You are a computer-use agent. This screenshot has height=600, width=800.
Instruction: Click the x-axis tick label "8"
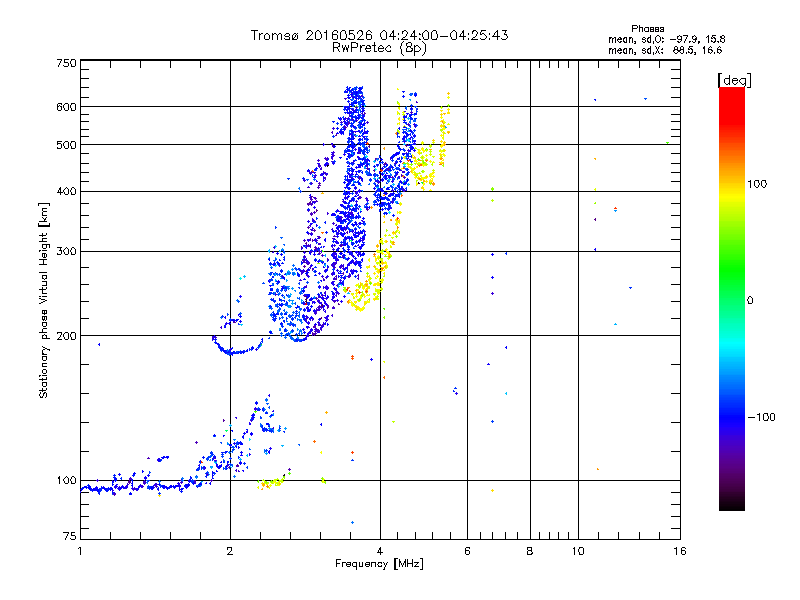pos(530,551)
